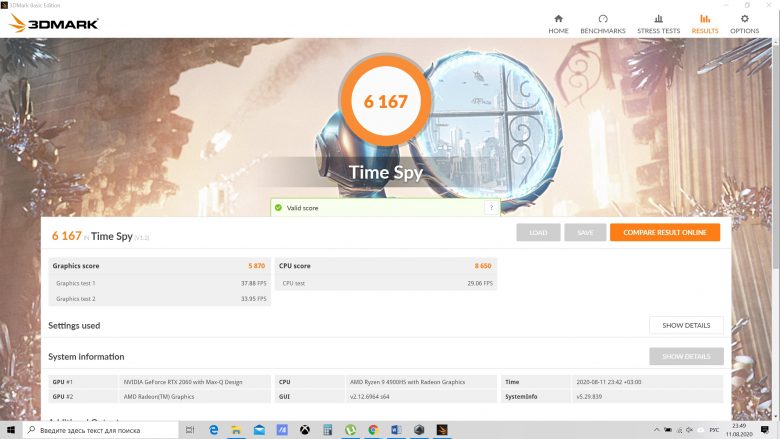The height and width of the screenshot is (439, 780).
Task: Select Graphics test 2 row
Action: 160,299
